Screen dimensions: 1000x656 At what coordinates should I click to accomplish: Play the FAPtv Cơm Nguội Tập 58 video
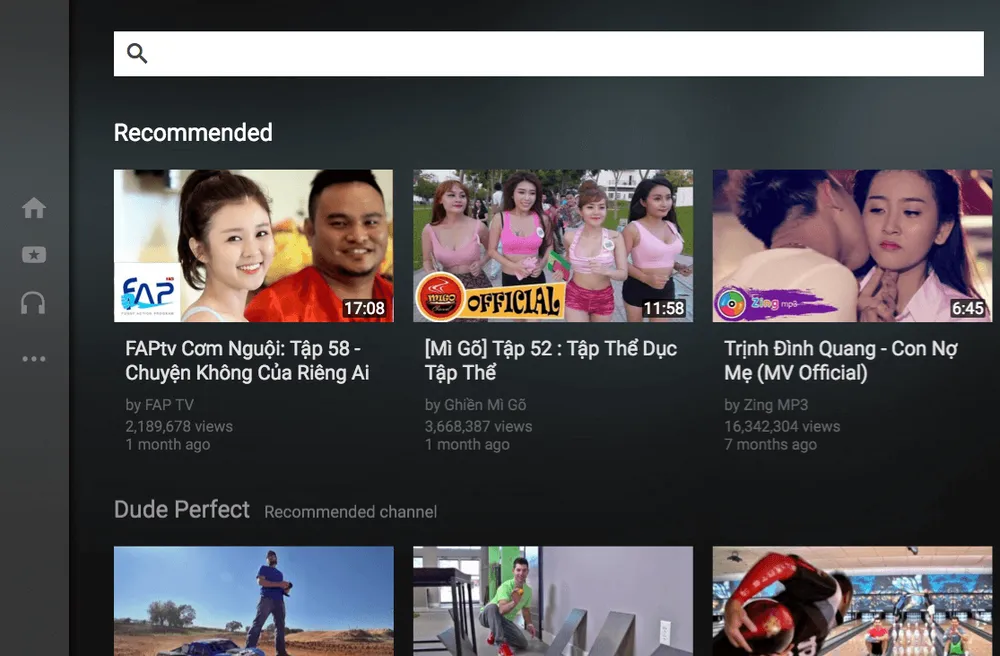253,245
